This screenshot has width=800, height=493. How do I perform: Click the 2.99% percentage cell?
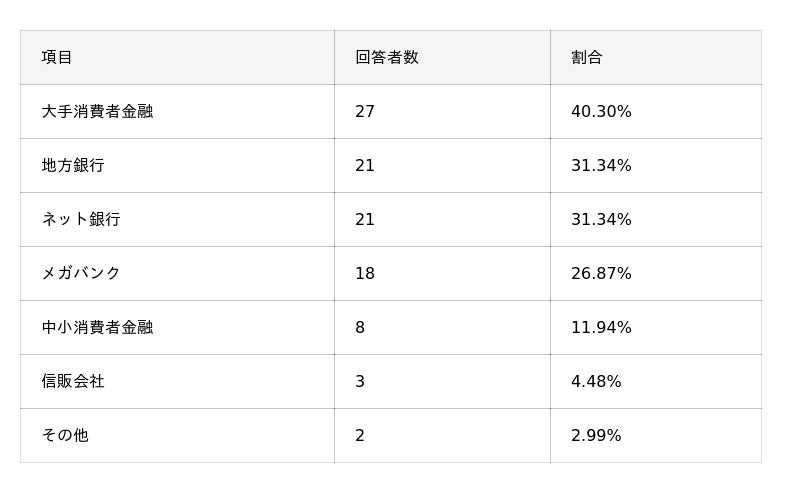596,435
